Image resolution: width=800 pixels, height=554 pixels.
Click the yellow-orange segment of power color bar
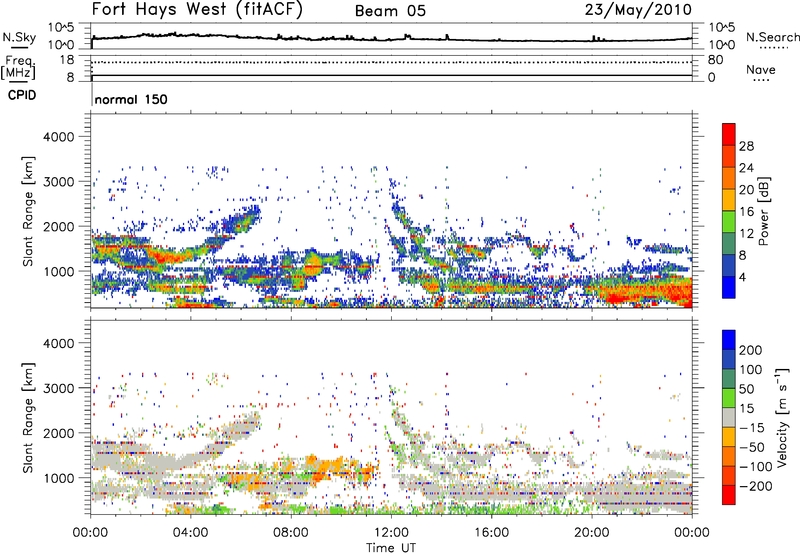click(729, 200)
